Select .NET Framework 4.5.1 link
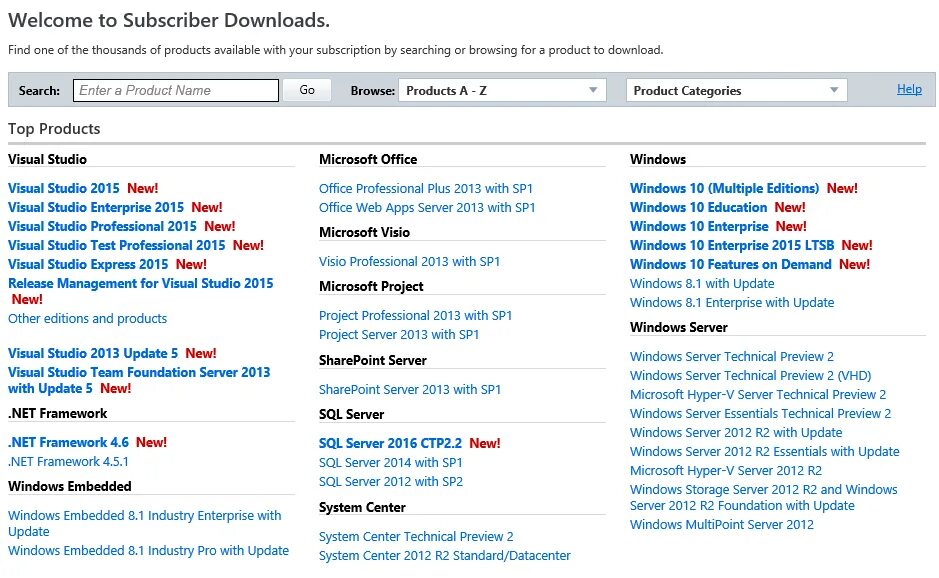The height and width of the screenshot is (578, 939). click(x=68, y=462)
